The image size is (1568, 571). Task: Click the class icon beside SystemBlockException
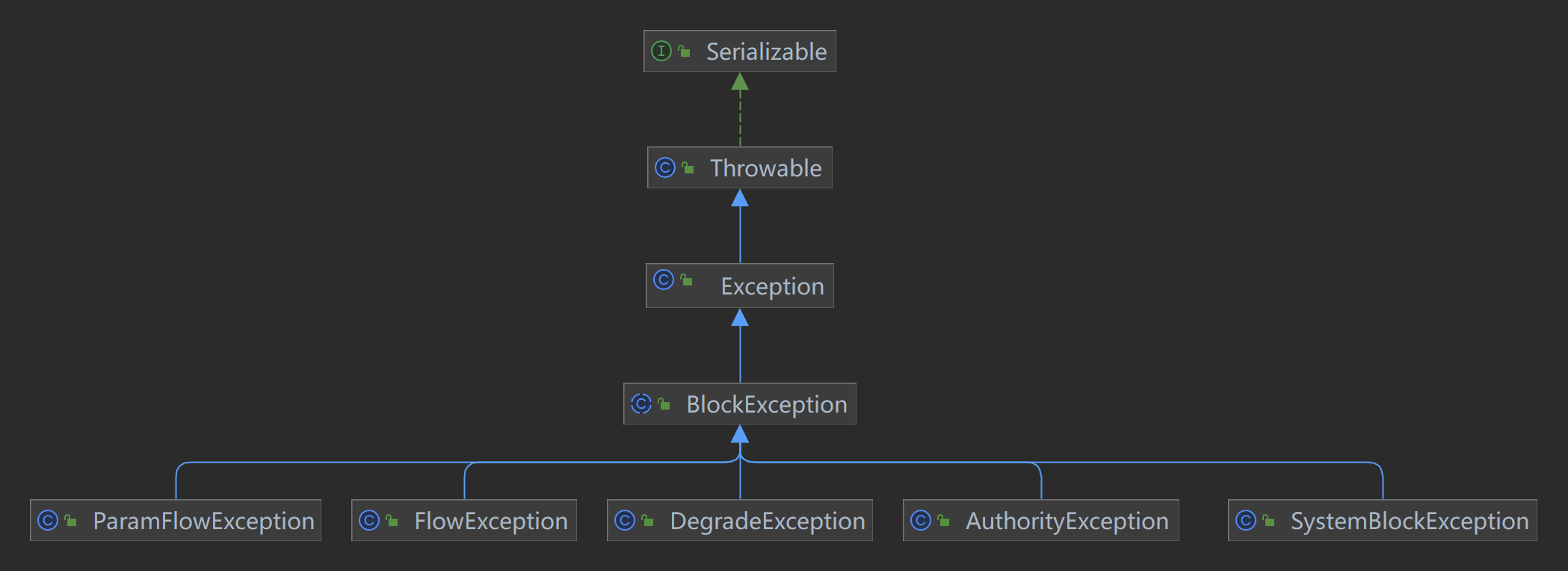pos(1246,520)
